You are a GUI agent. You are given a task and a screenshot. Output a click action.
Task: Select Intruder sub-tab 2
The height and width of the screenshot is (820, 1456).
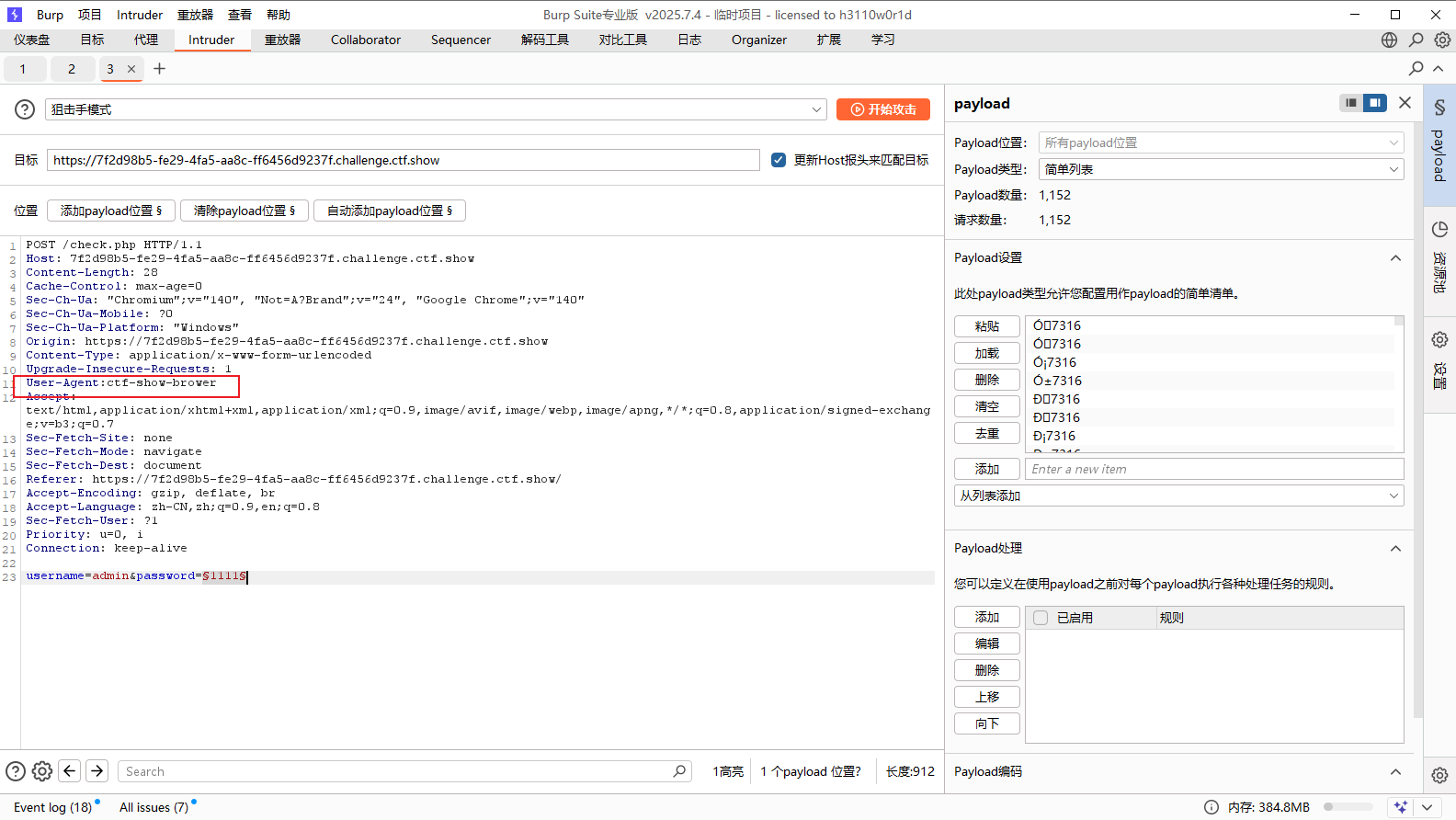coord(72,69)
